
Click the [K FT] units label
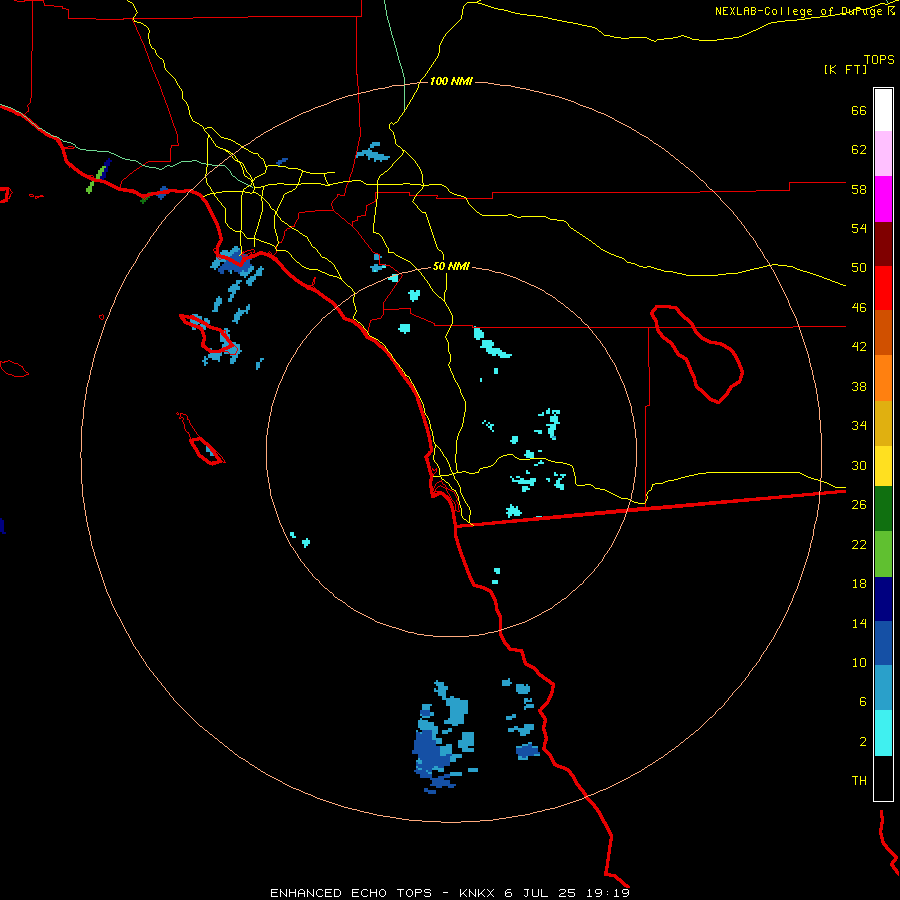[x=845, y=70]
